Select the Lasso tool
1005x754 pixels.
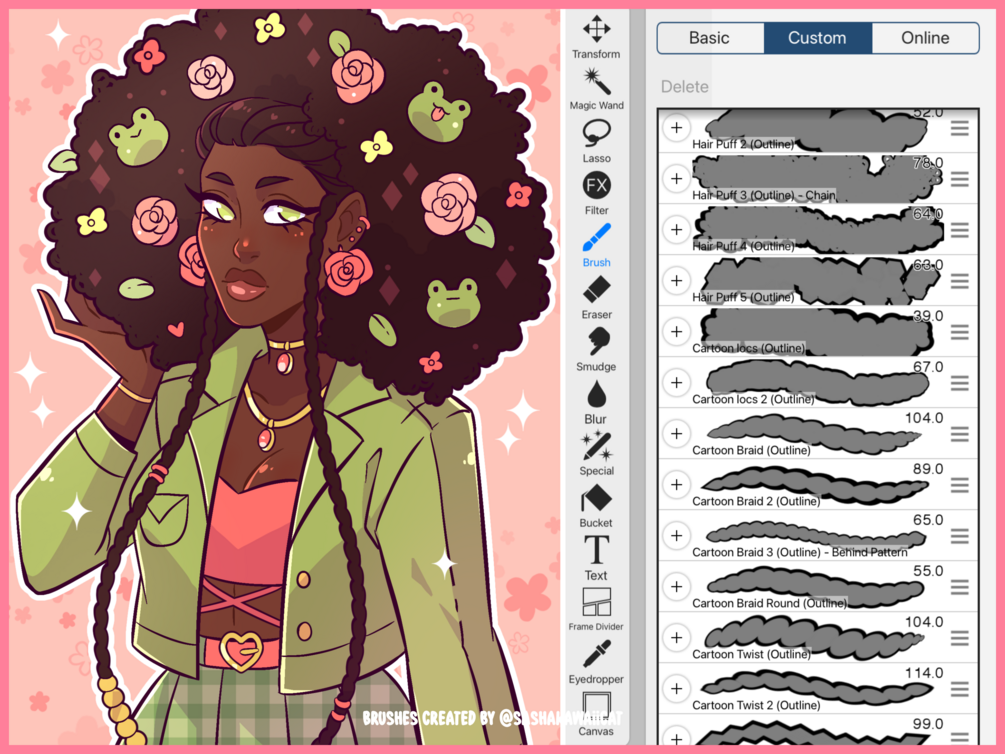[596, 142]
